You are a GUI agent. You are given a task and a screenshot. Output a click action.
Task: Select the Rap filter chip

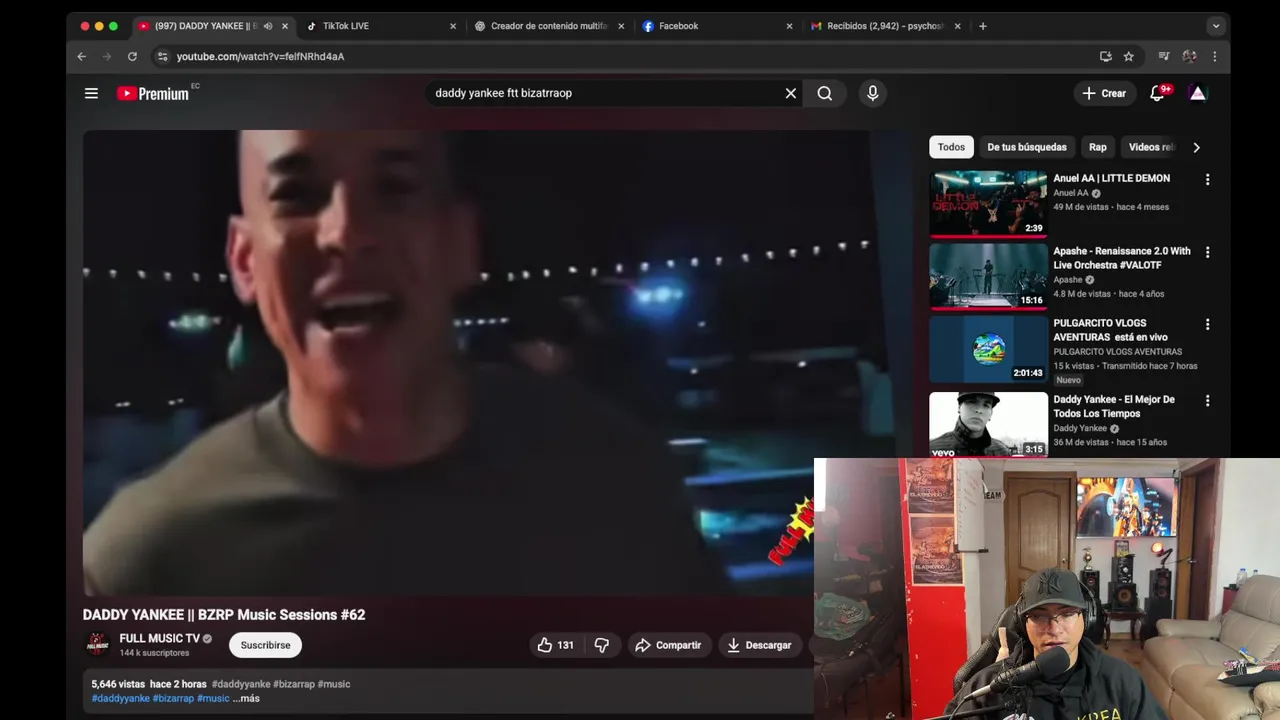1098,147
